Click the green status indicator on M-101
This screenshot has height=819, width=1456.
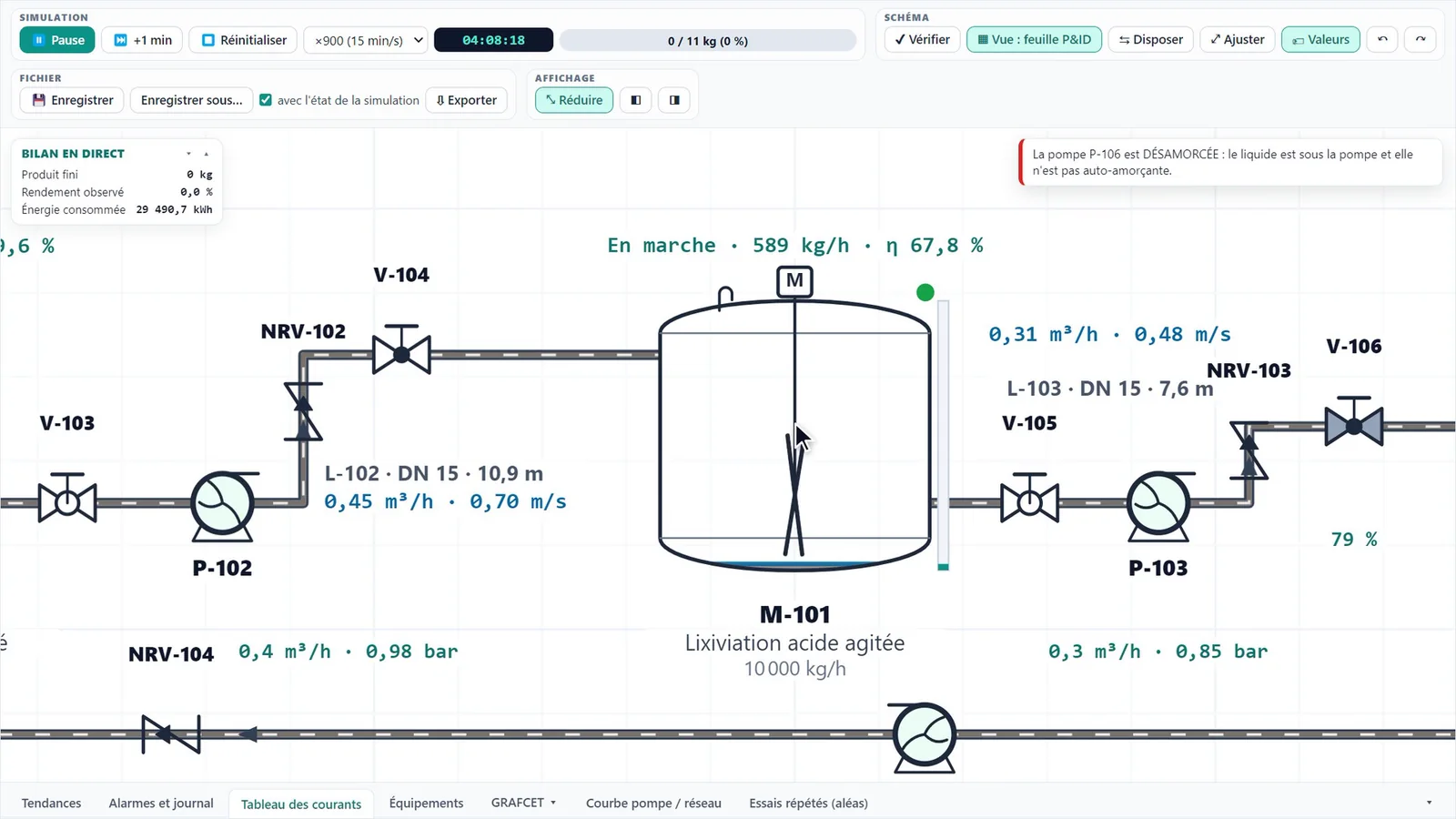point(925,292)
